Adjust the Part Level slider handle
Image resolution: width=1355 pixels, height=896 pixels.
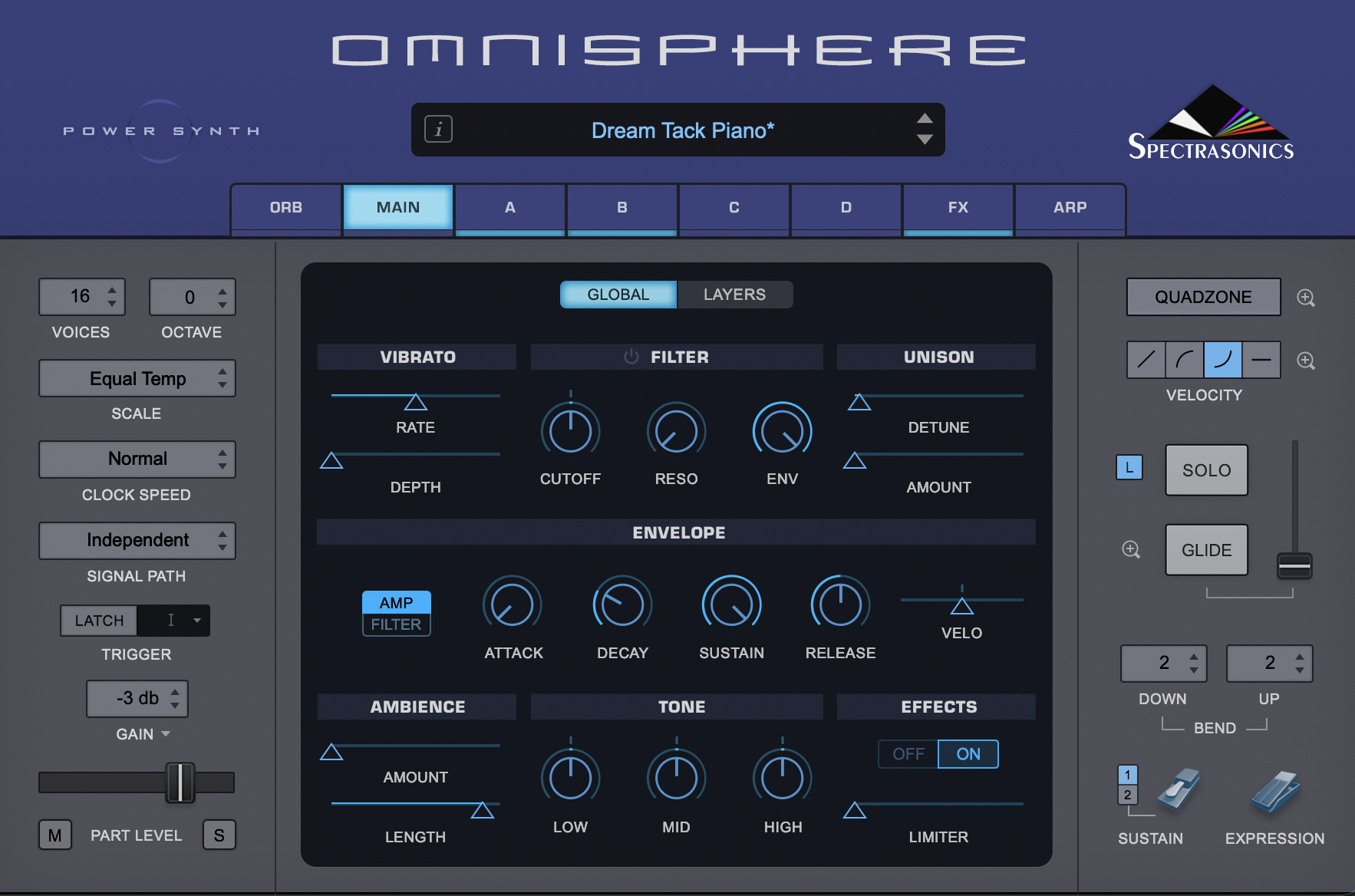point(180,782)
